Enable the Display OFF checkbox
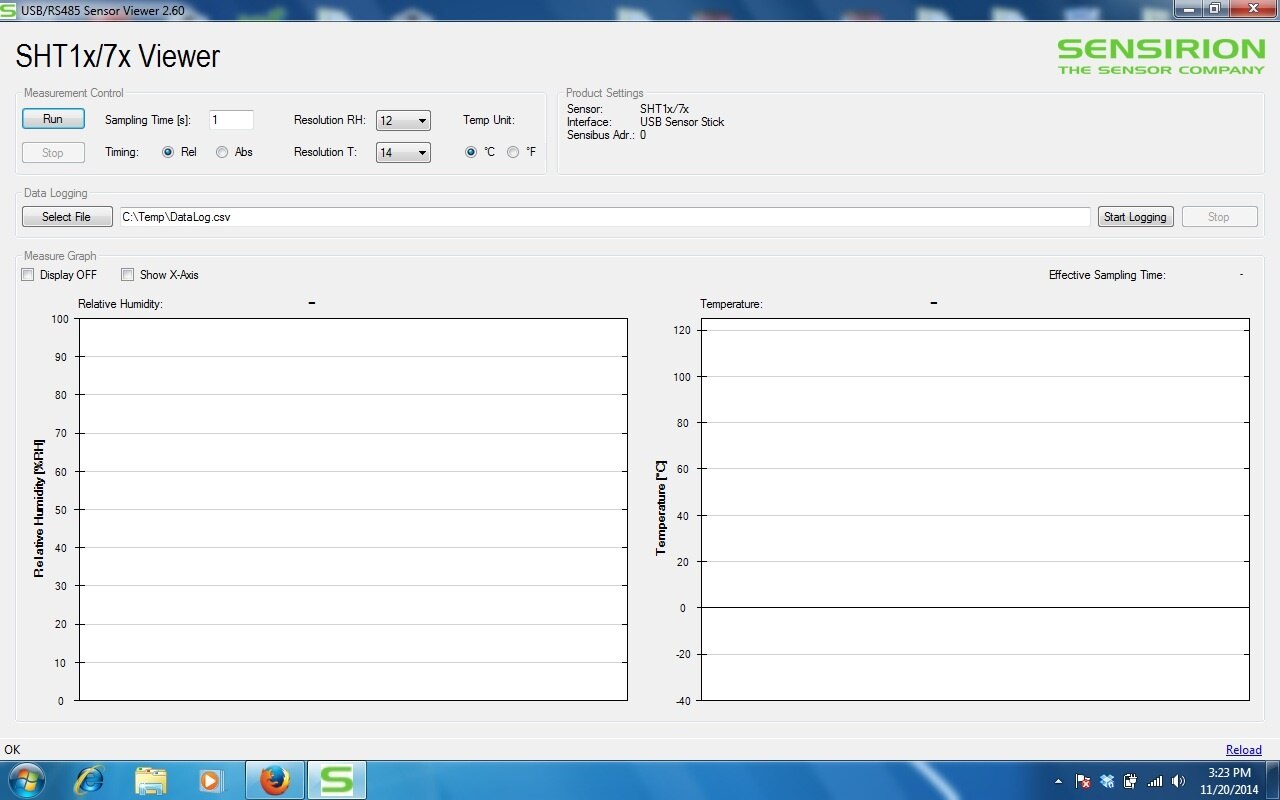 click(28, 275)
